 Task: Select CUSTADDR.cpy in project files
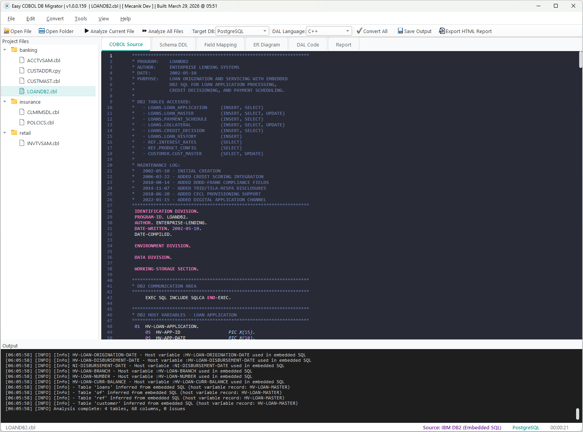(x=44, y=71)
